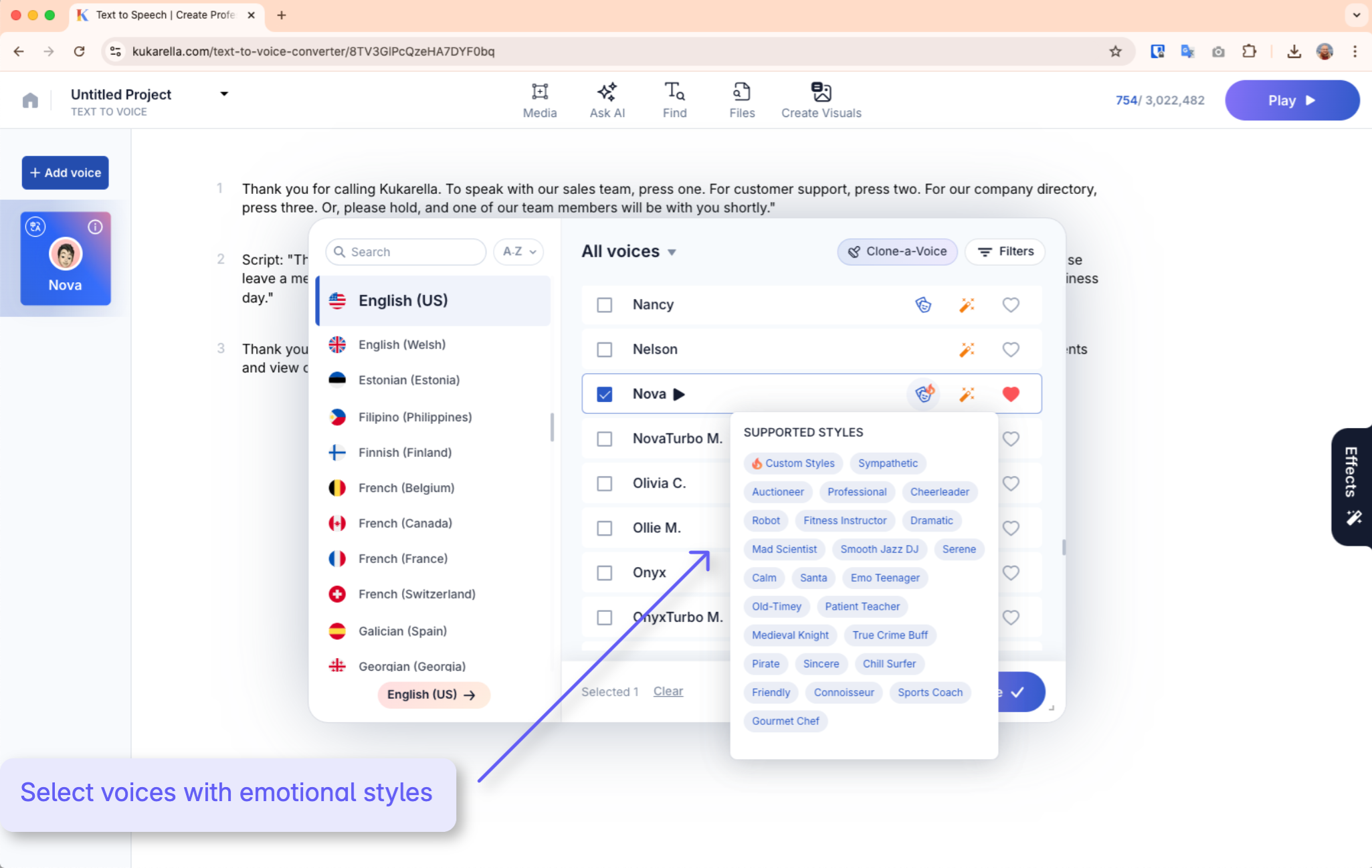
Task: Click the language list scrollbar
Action: (552, 428)
